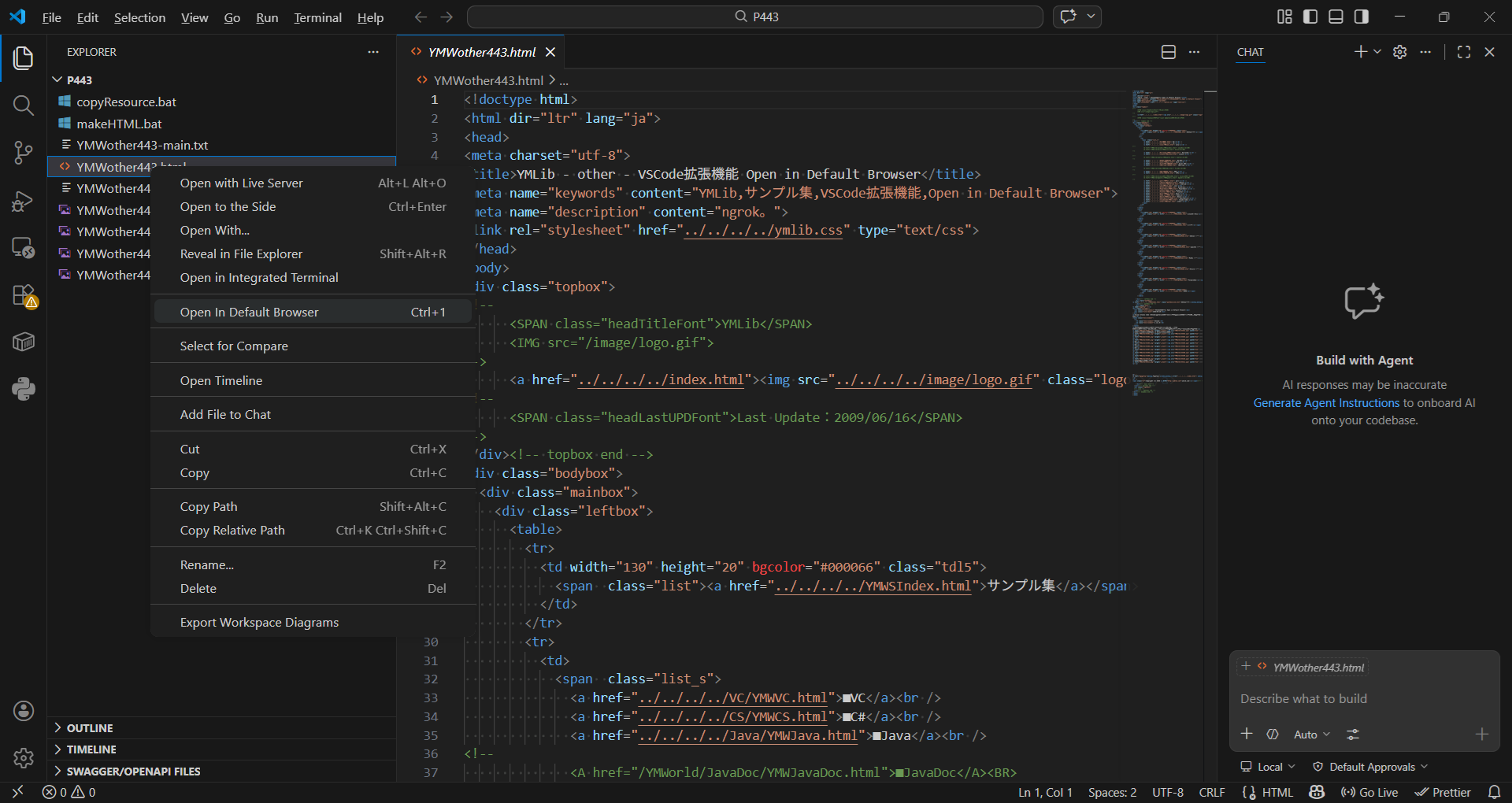Expand the OUTLINE section

(90, 728)
